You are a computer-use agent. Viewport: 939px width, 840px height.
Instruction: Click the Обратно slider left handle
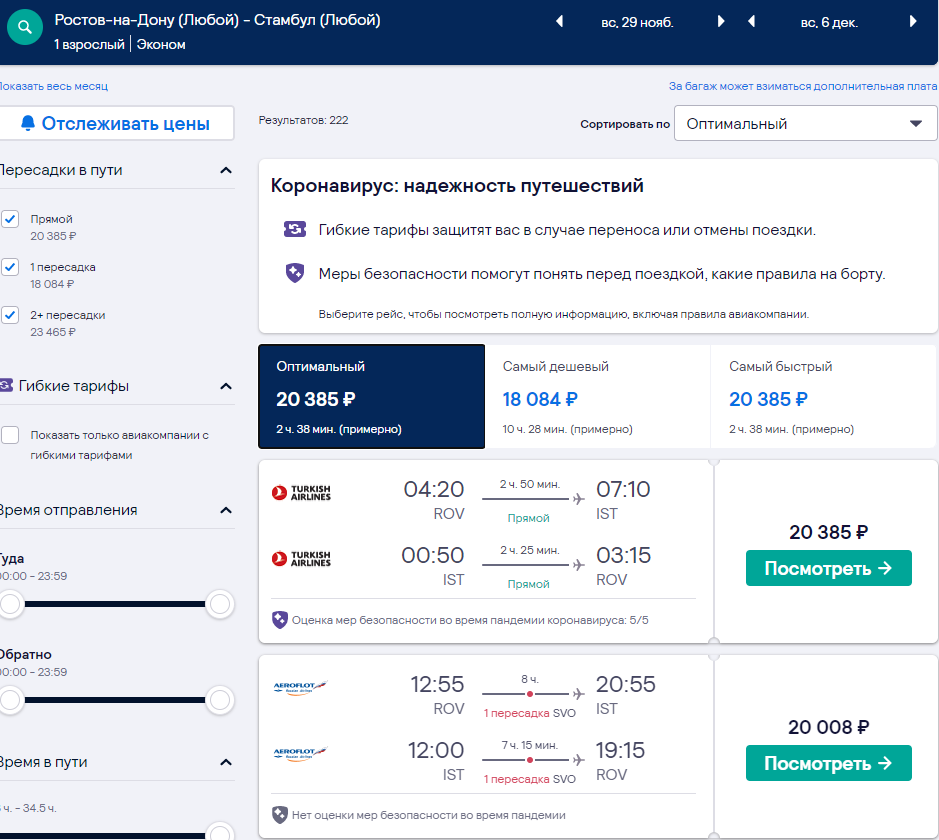point(10,699)
